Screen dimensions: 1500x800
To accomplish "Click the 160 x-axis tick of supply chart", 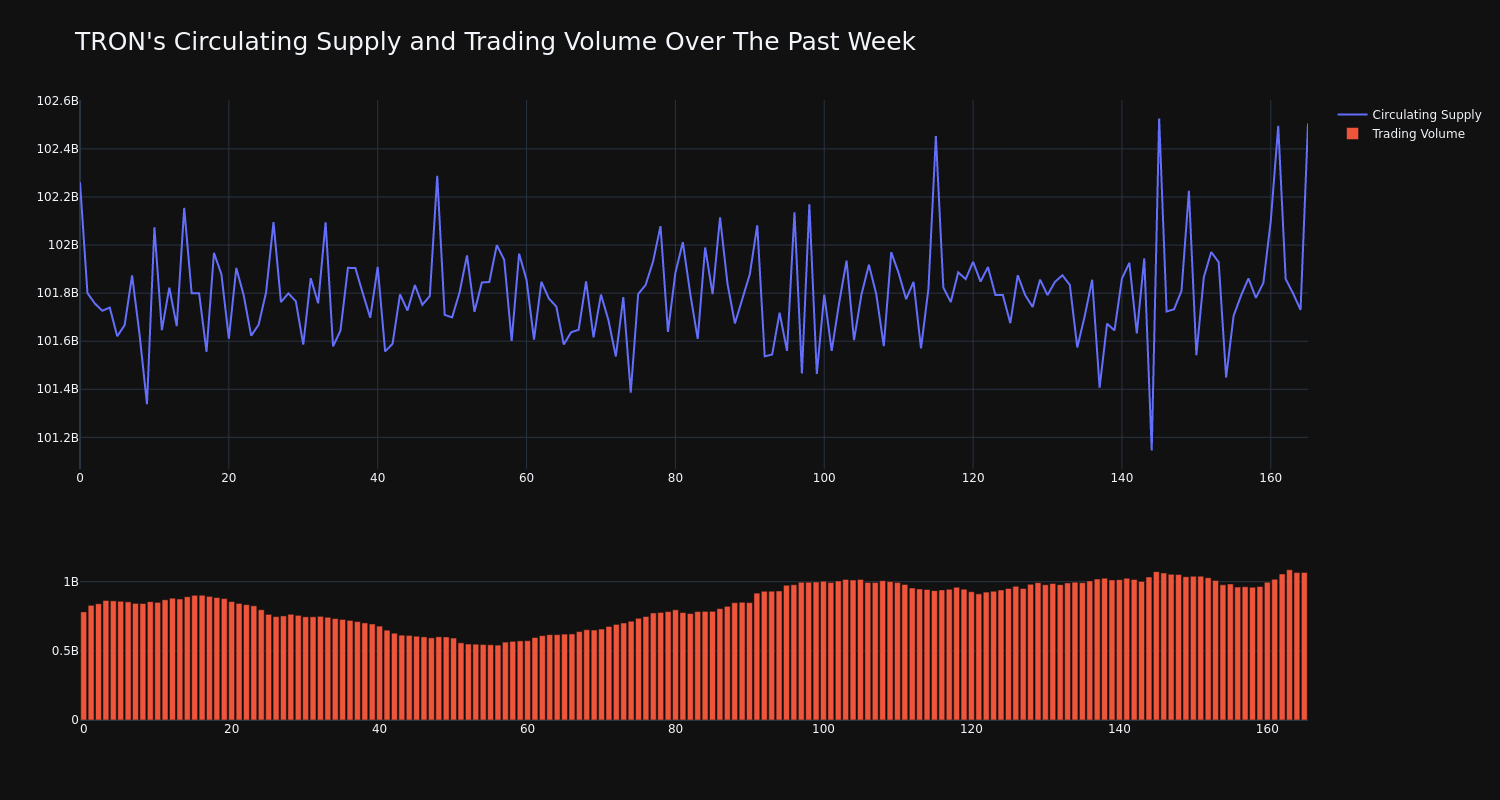I will pyautogui.click(x=1271, y=478).
